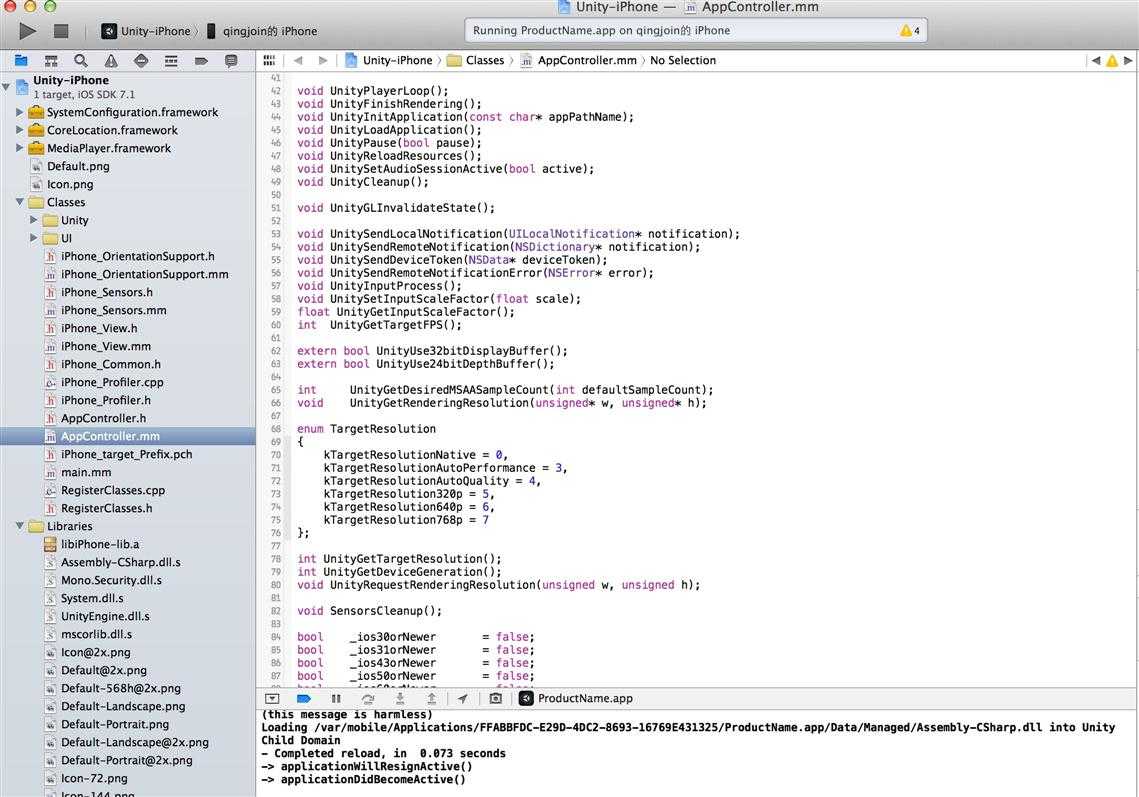This screenshot has height=797, width=1139.
Task: Jump to next issue arrow
Action: click(1127, 60)
